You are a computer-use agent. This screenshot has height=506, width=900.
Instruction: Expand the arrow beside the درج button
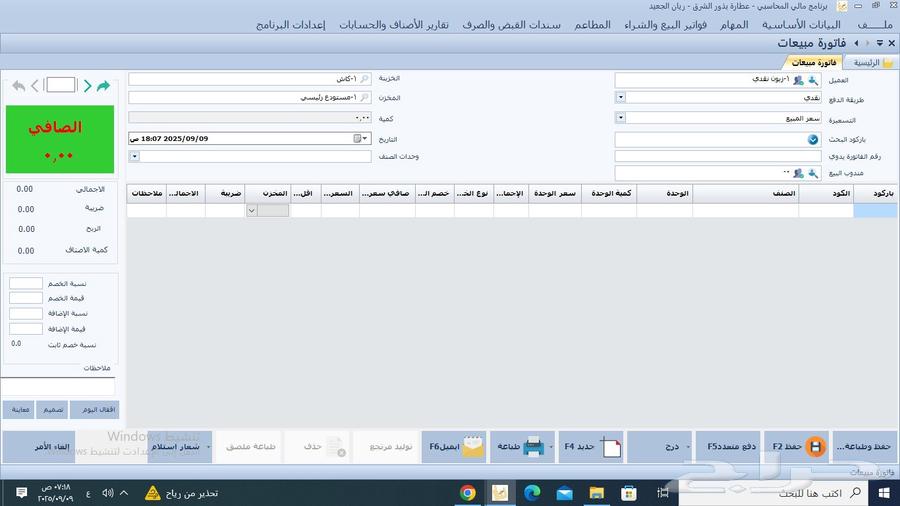point(688,446)
